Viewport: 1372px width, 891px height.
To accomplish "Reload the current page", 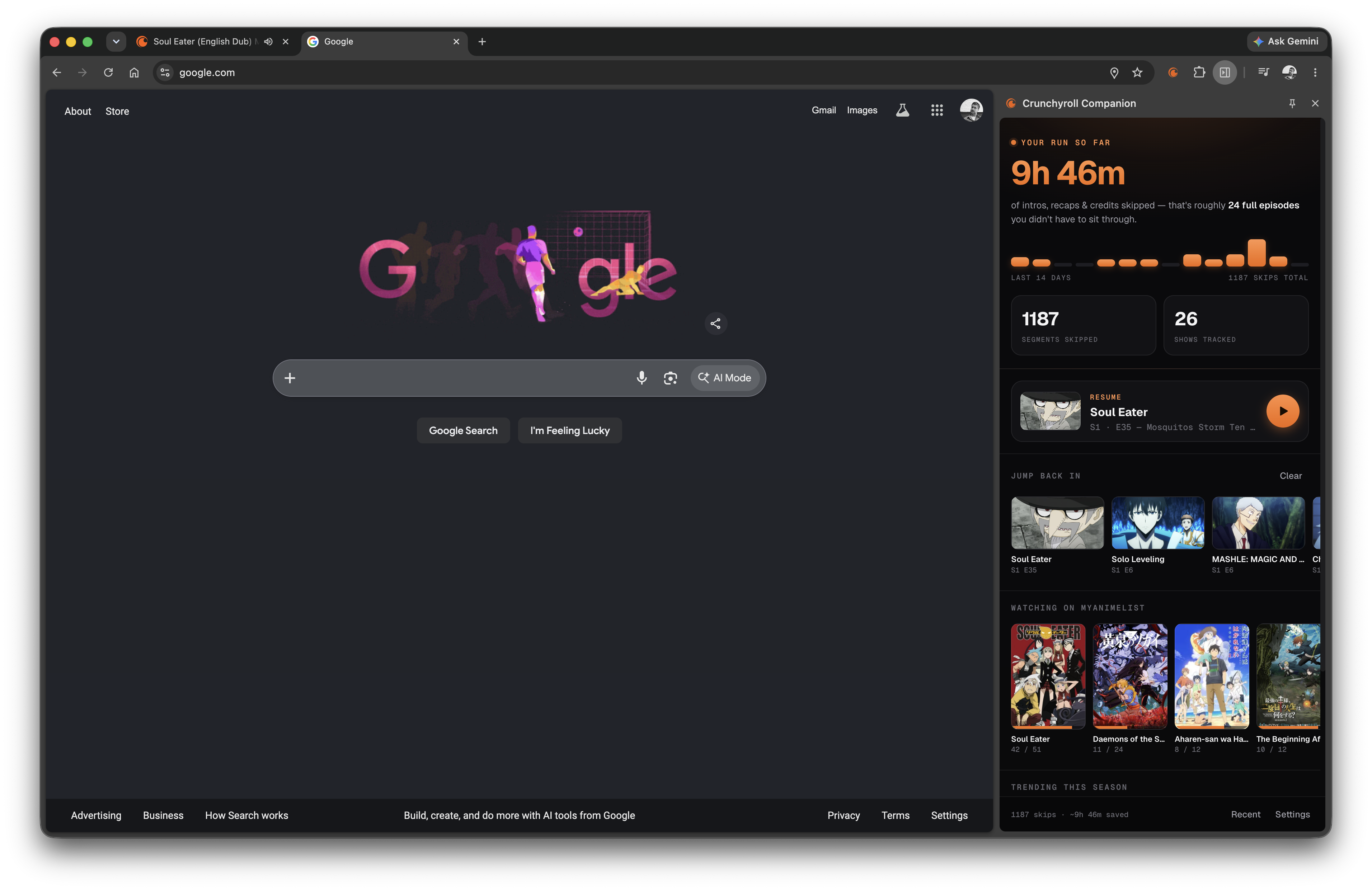I will tap(108, 72).
